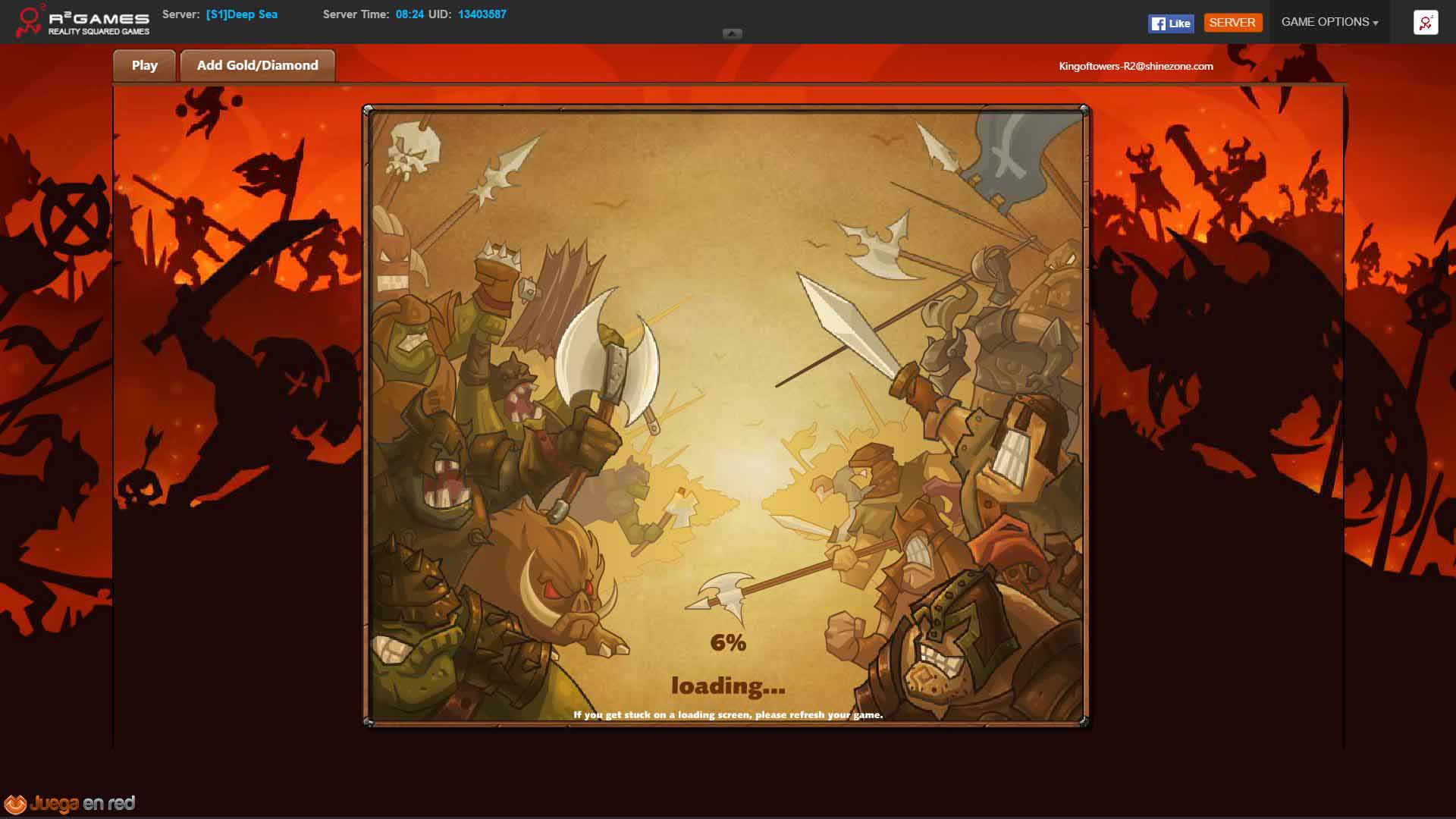
Task: Open the GAME OPTIONS dropdown
Action: pyautogui.click(x=1329, y=22)
